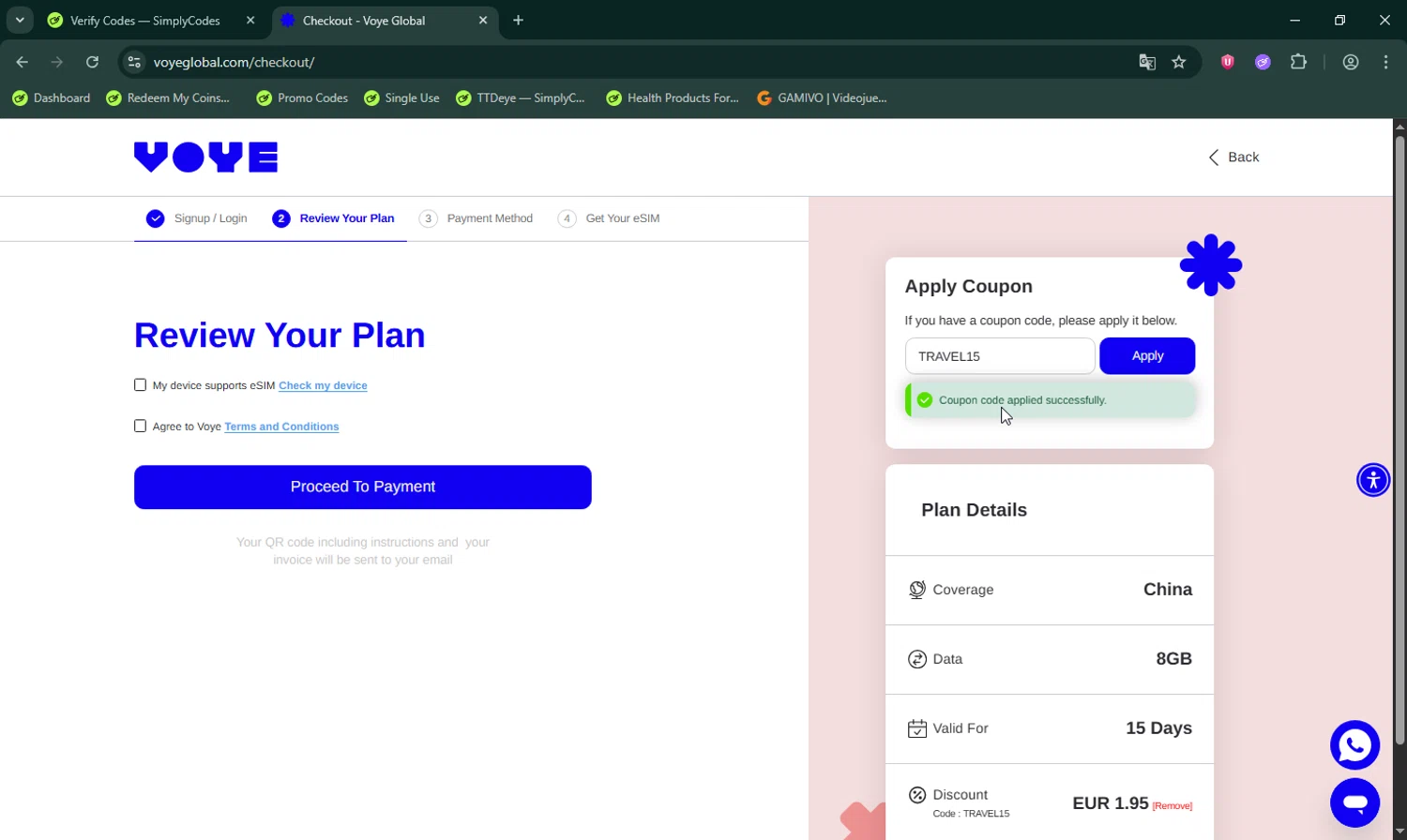Open the live chat bubble button

click(1354, 803)
